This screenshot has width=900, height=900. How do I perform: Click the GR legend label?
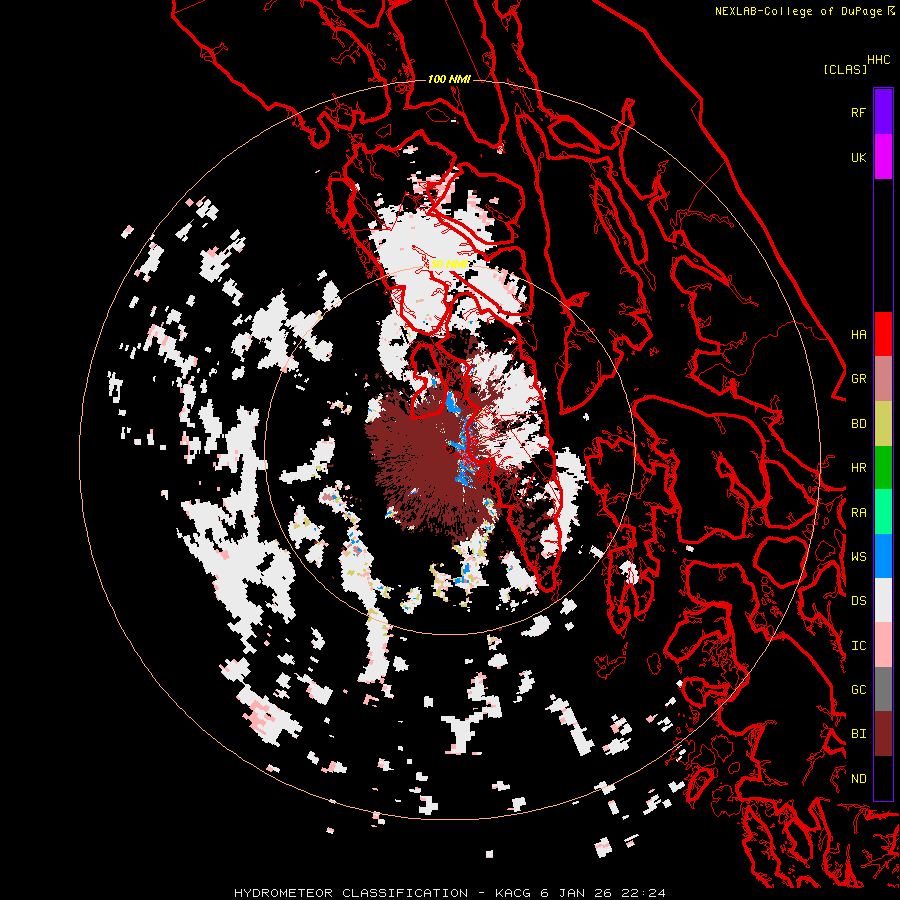tap(858, 379)
